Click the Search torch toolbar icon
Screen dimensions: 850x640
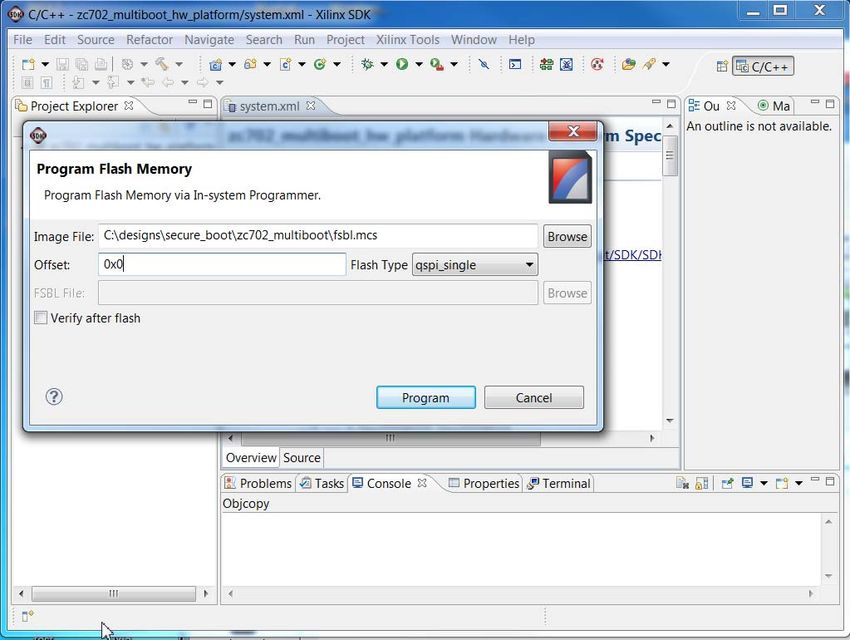coord(649,64)
